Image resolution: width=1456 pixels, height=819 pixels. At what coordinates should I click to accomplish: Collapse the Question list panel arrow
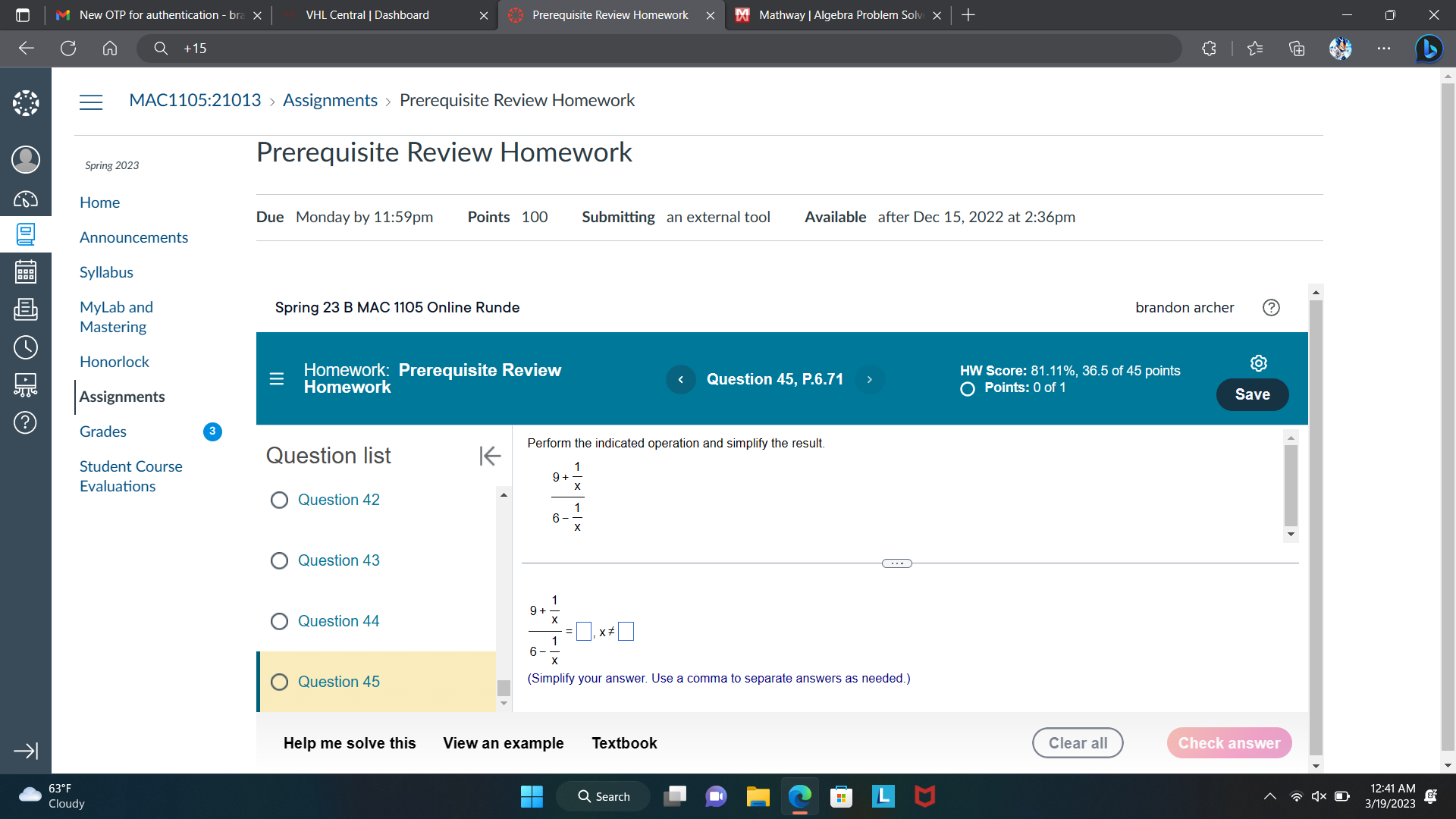pos(490,456)
